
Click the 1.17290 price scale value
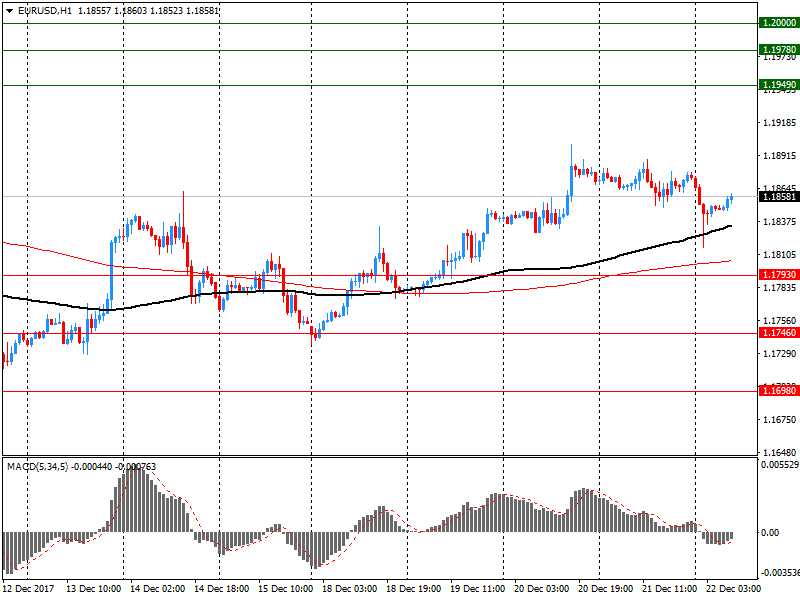click(779, 354)
